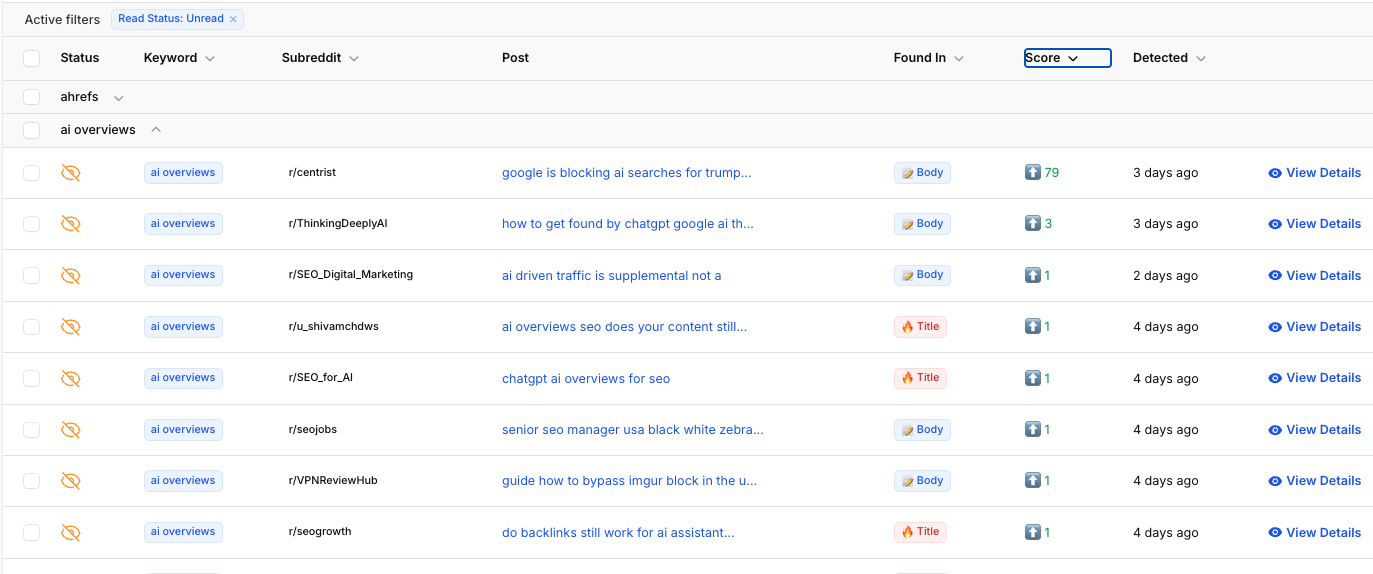Collapse the ai overviews group
Image resolution: width=1373 pixels, height=574 pixels.
click(x=156, y=130)
